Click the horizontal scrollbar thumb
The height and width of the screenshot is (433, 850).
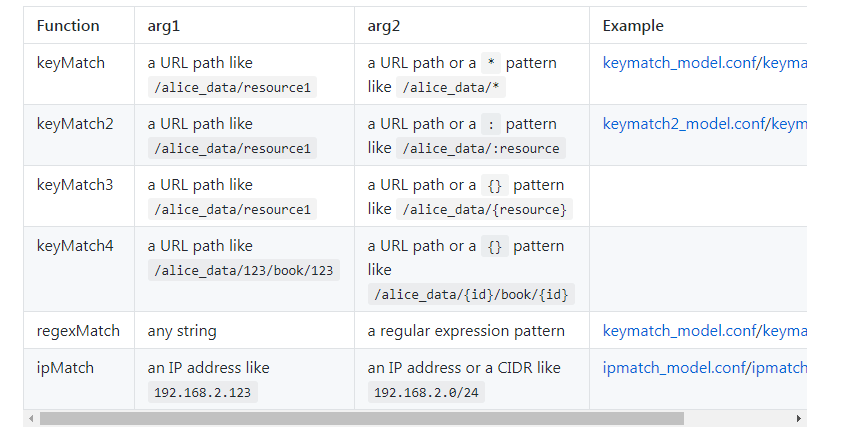pos(360,418)
